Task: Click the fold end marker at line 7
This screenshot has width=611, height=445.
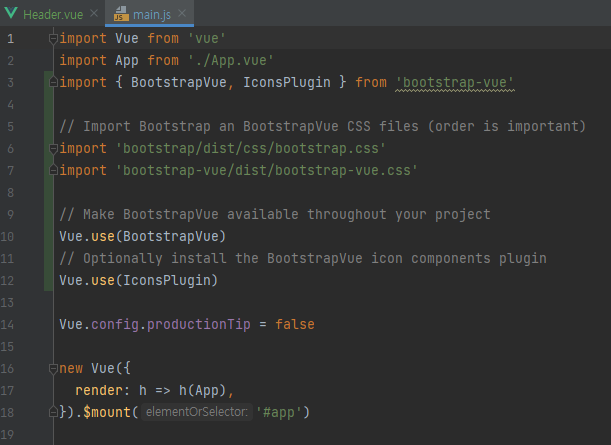Action: coord(53,170)
